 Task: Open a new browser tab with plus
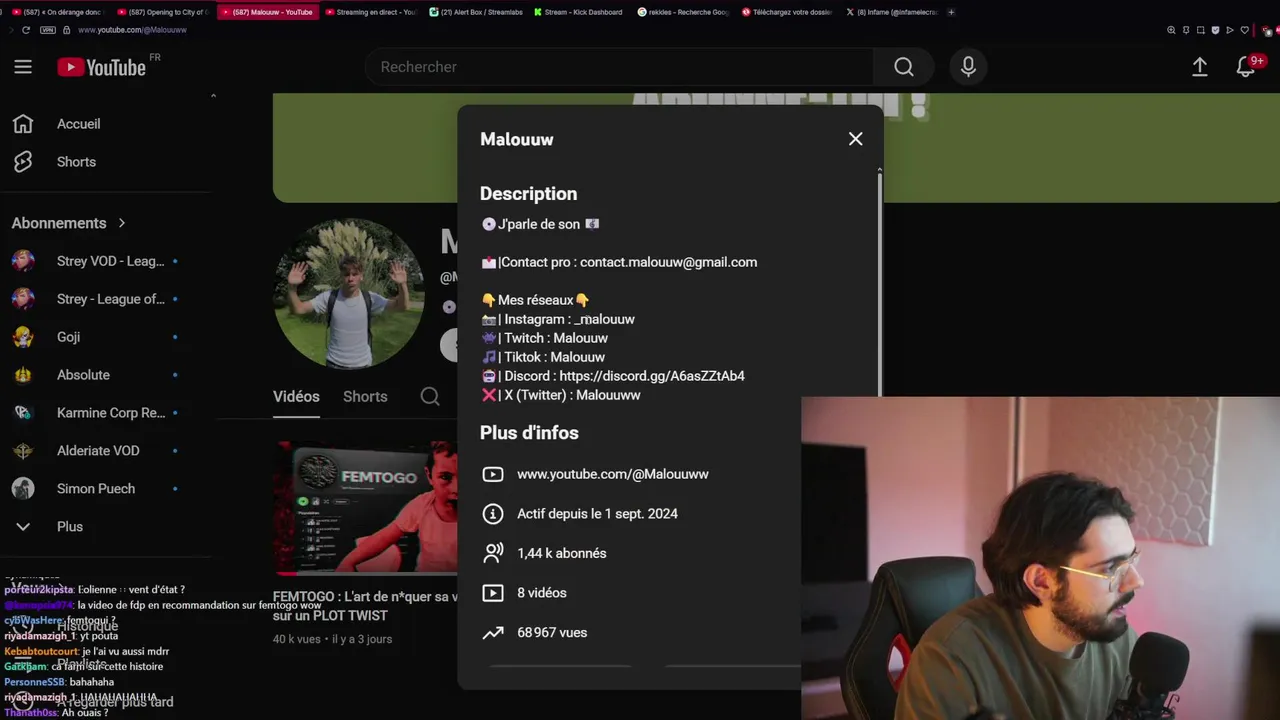click(951, 12)
